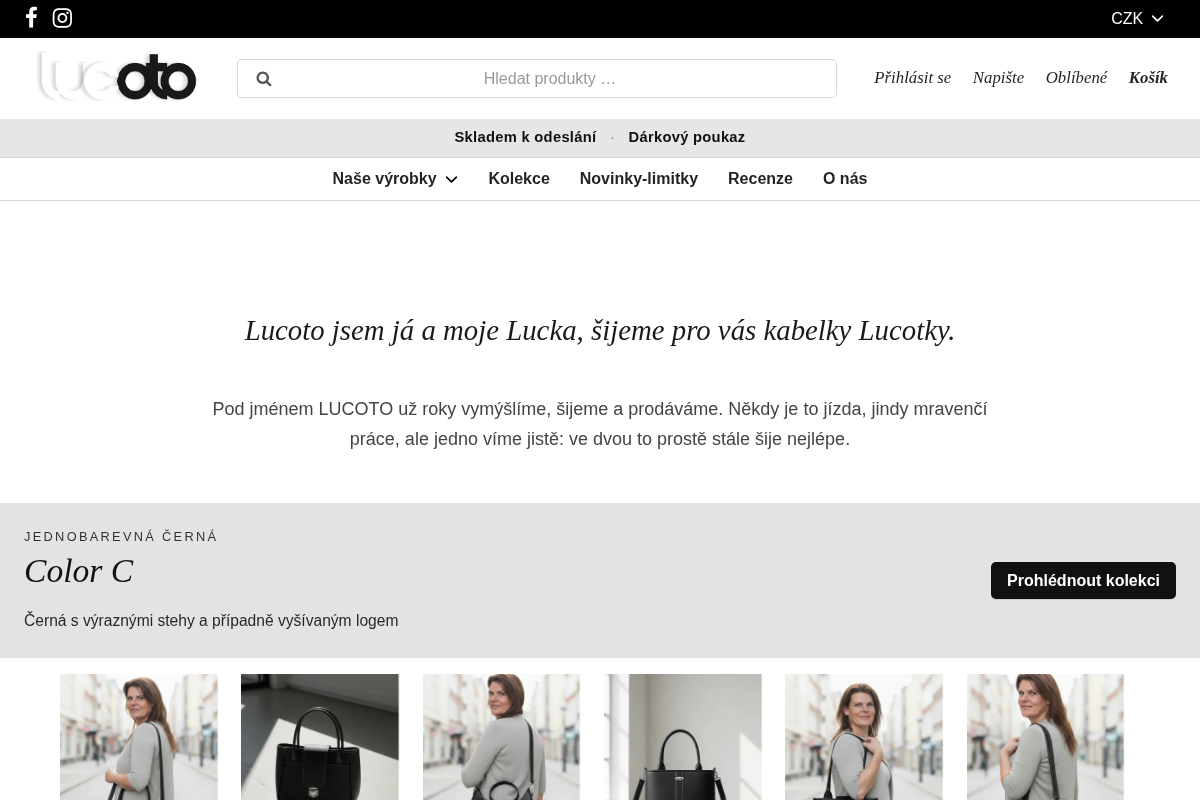Expand the Naše výrobky menu

coord(395,179)
